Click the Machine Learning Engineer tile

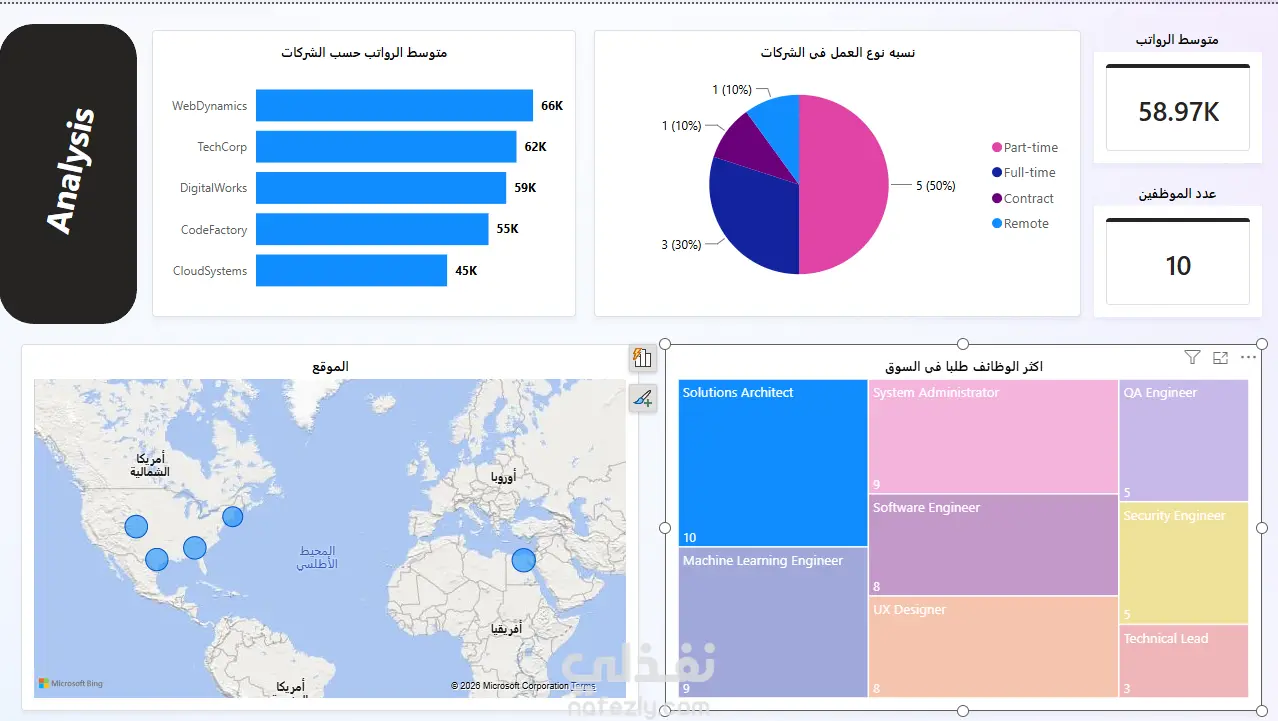pos(773,622)
